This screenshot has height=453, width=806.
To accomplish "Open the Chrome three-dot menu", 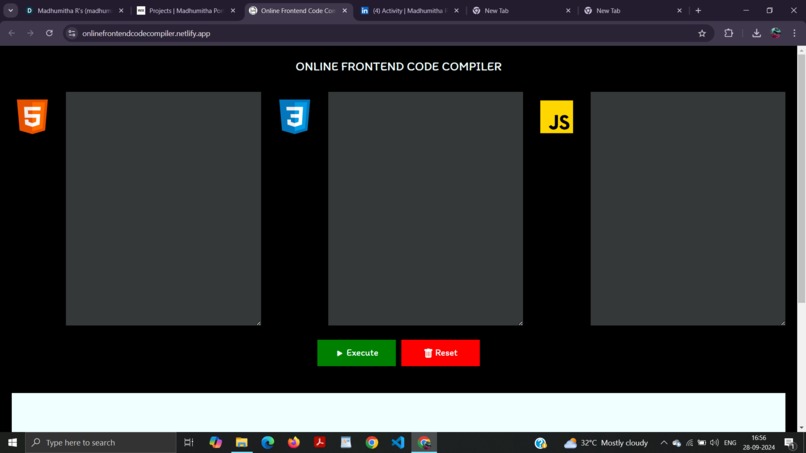I will point(794,33).
